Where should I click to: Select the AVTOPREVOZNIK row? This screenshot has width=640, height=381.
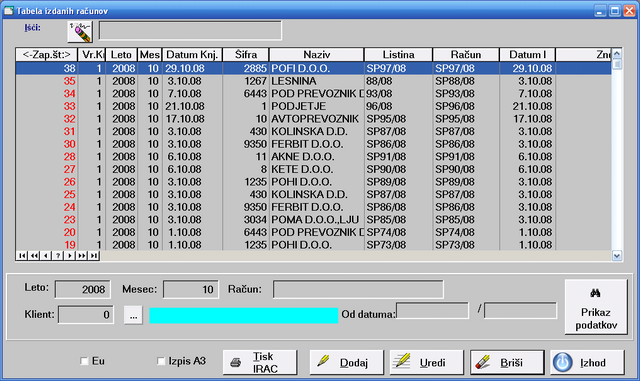[x=313, y=119]
